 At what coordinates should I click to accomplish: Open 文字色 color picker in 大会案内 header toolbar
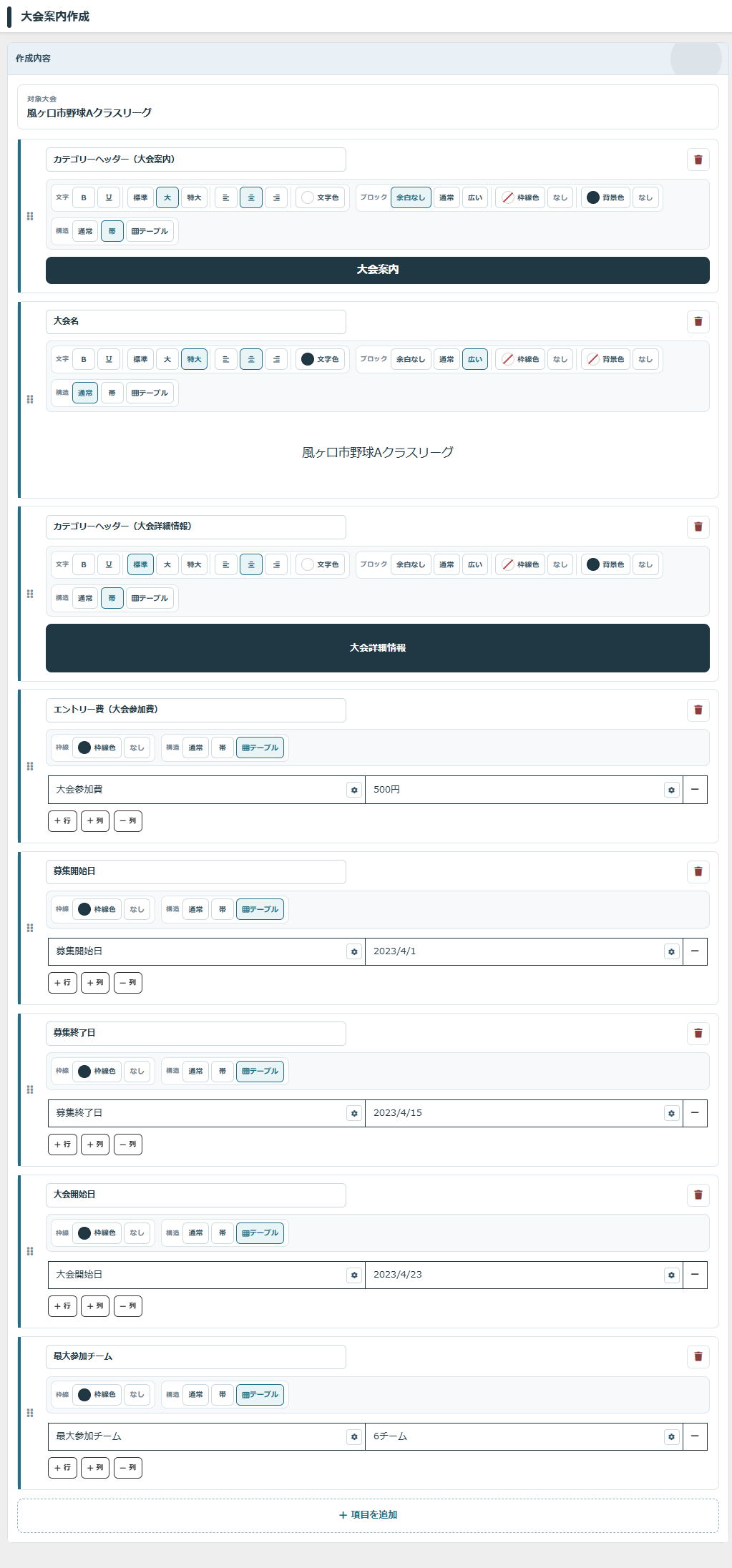321,197
